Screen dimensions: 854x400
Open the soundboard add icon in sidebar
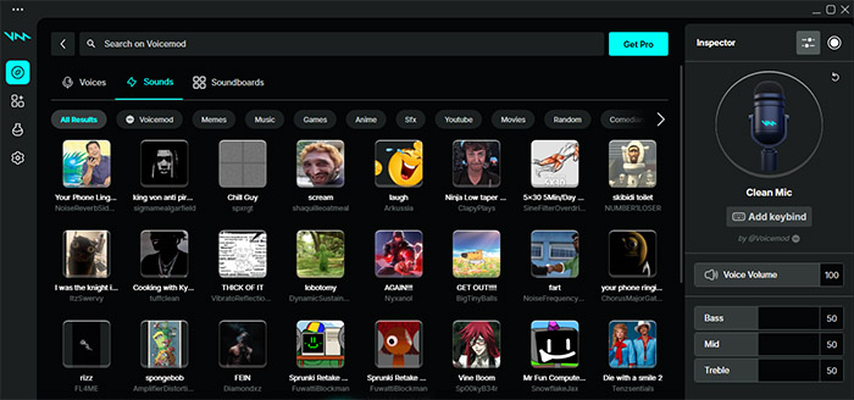[x=18, y=101]
